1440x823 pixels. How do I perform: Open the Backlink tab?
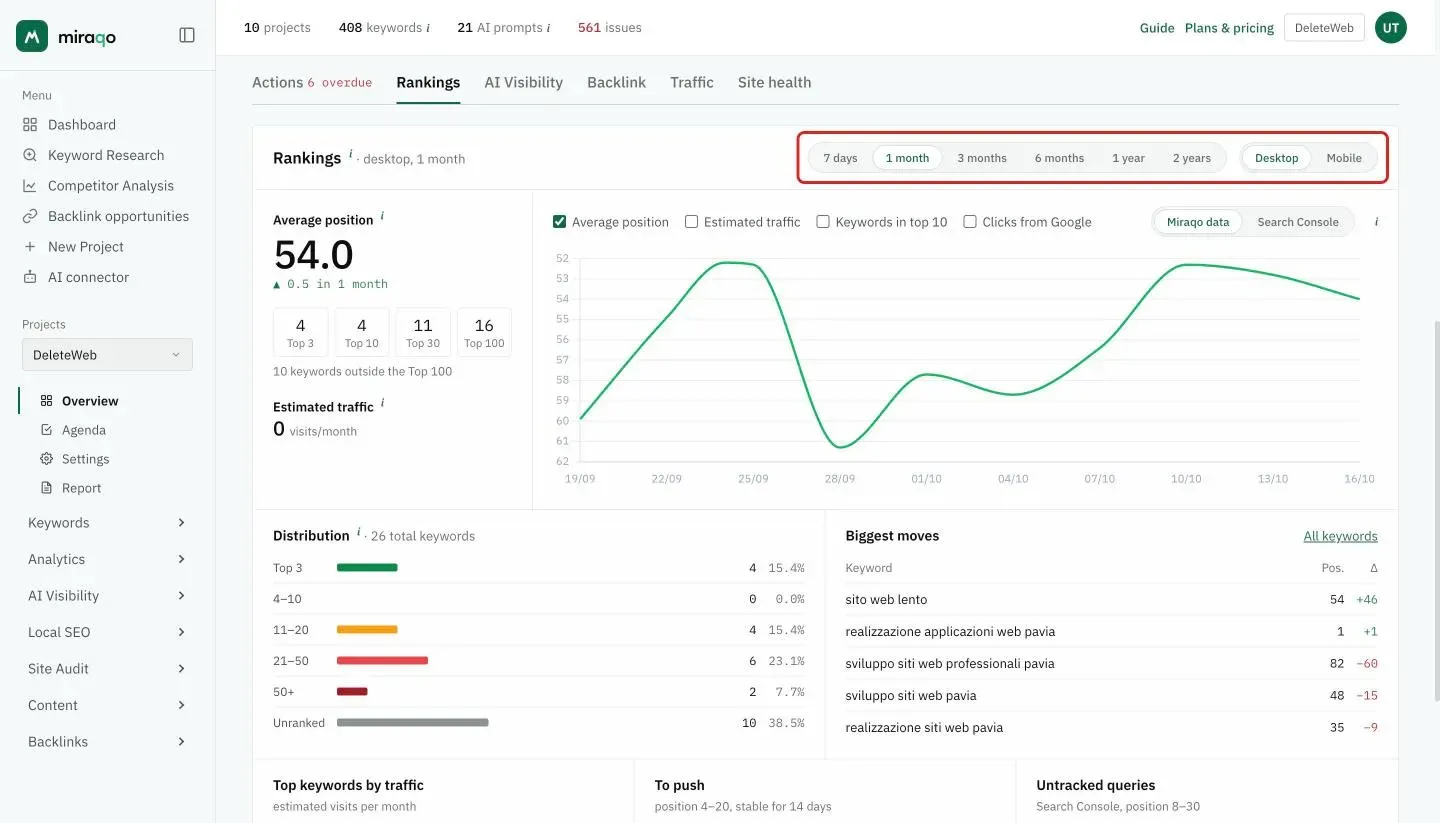pyautogui.click(x=616, y=83)
